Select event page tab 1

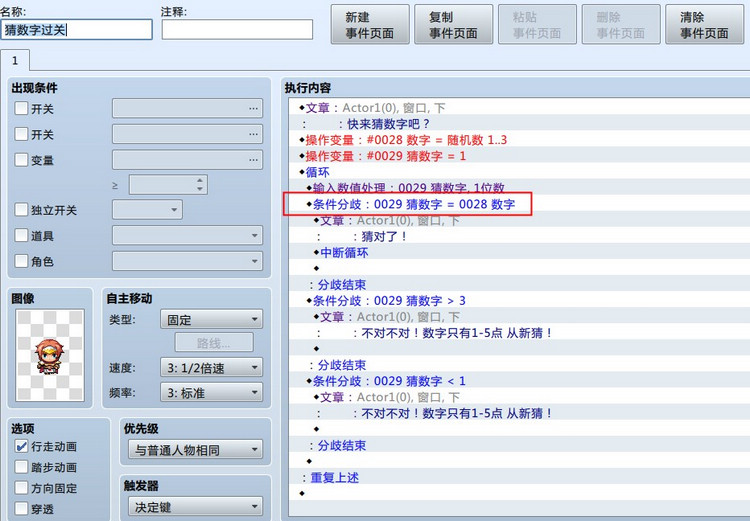click(x=15, y=61)
